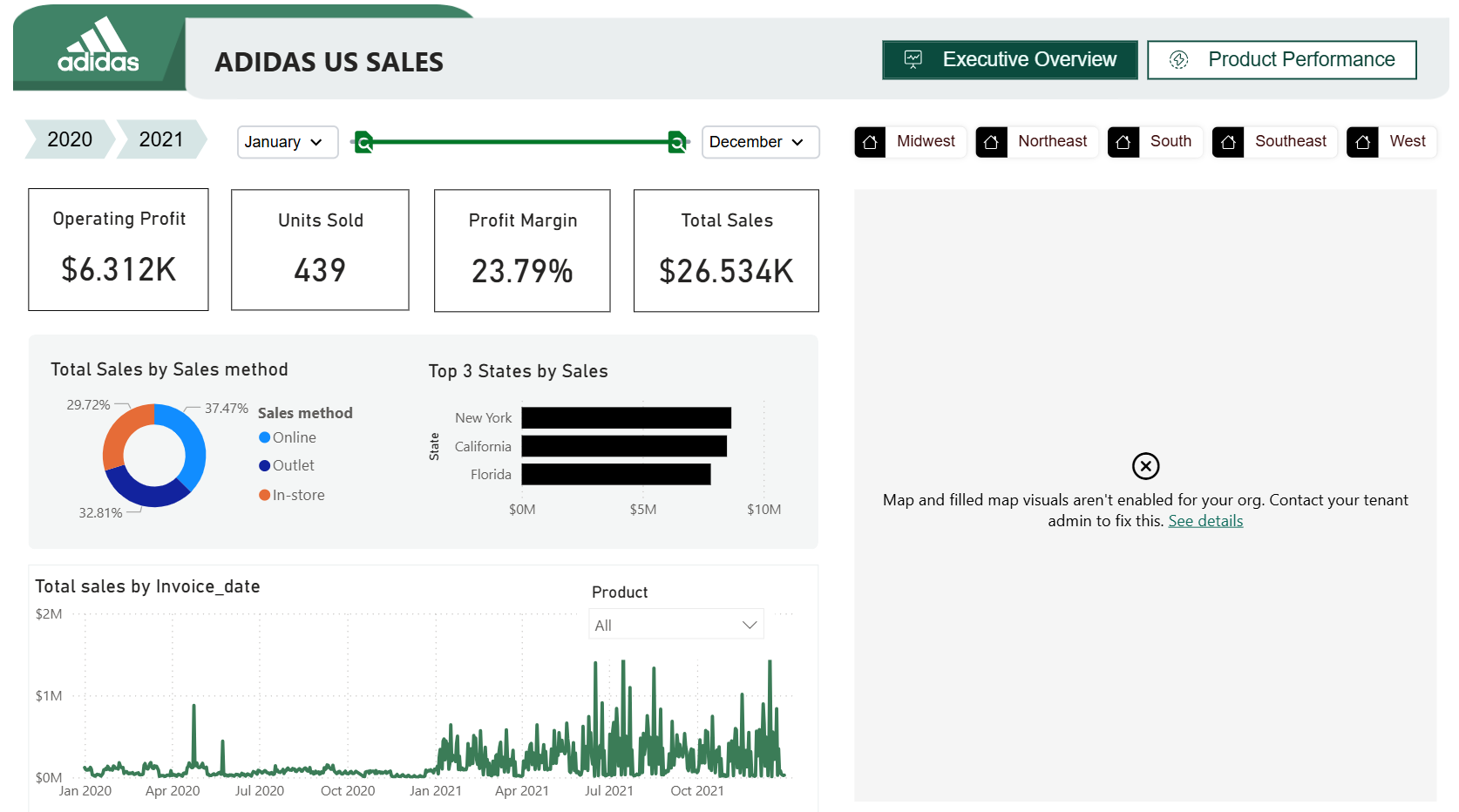1459x812 pixels.
Task: Click the 32.81% donut label
Action: click(x=100, y=513)
